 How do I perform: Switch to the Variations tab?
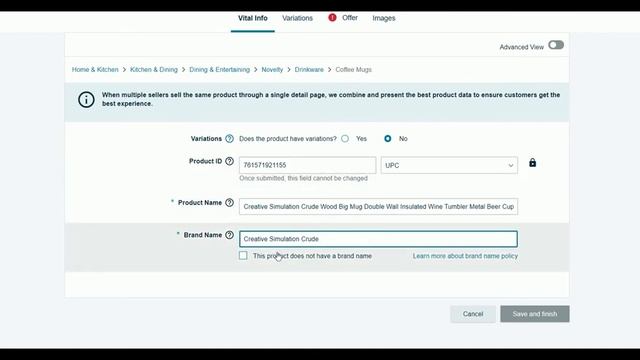[298, 18]
